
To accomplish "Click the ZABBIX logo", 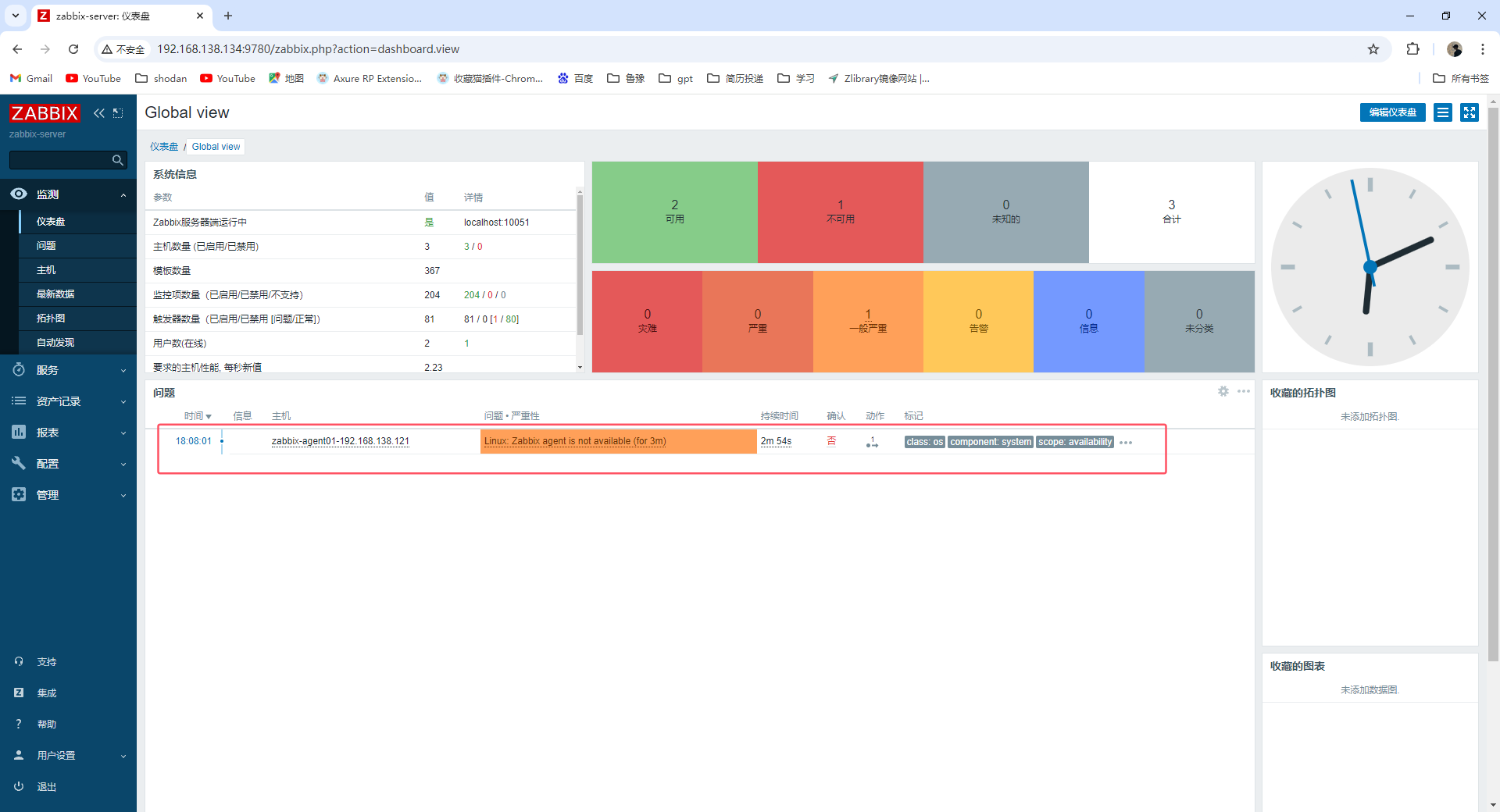I will click(45, 113).
